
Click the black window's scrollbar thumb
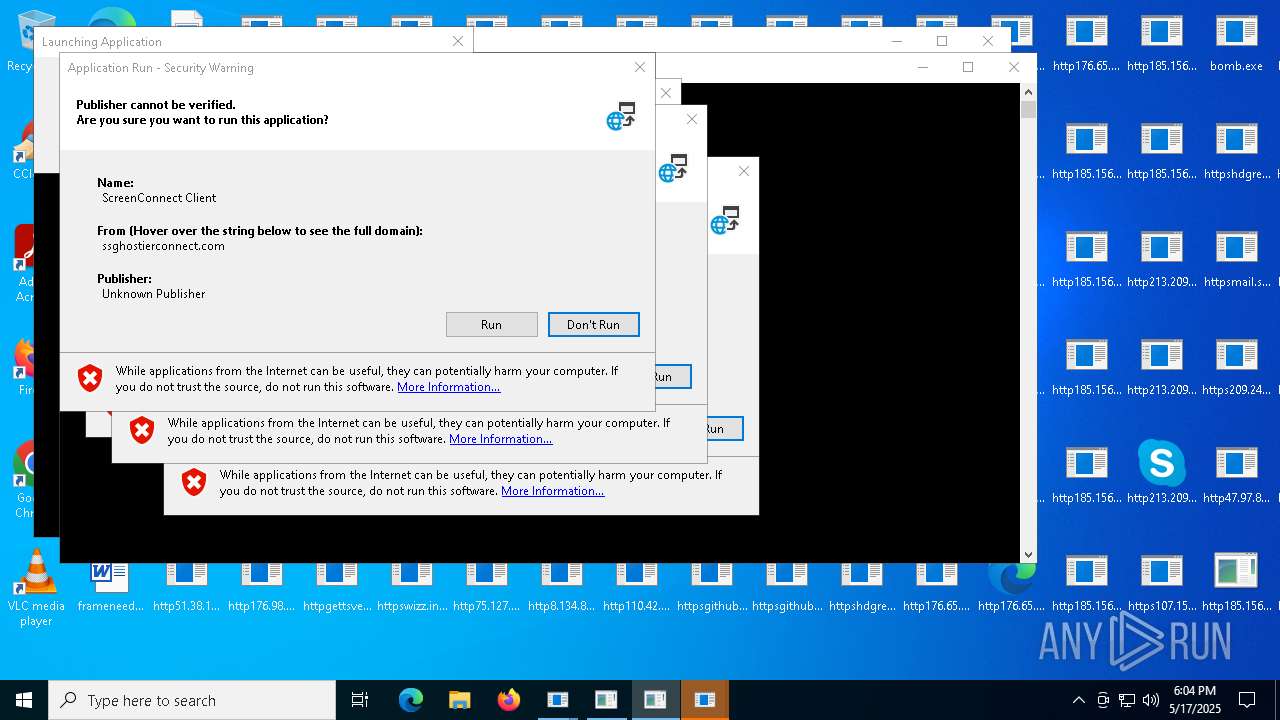(1028, 109)
